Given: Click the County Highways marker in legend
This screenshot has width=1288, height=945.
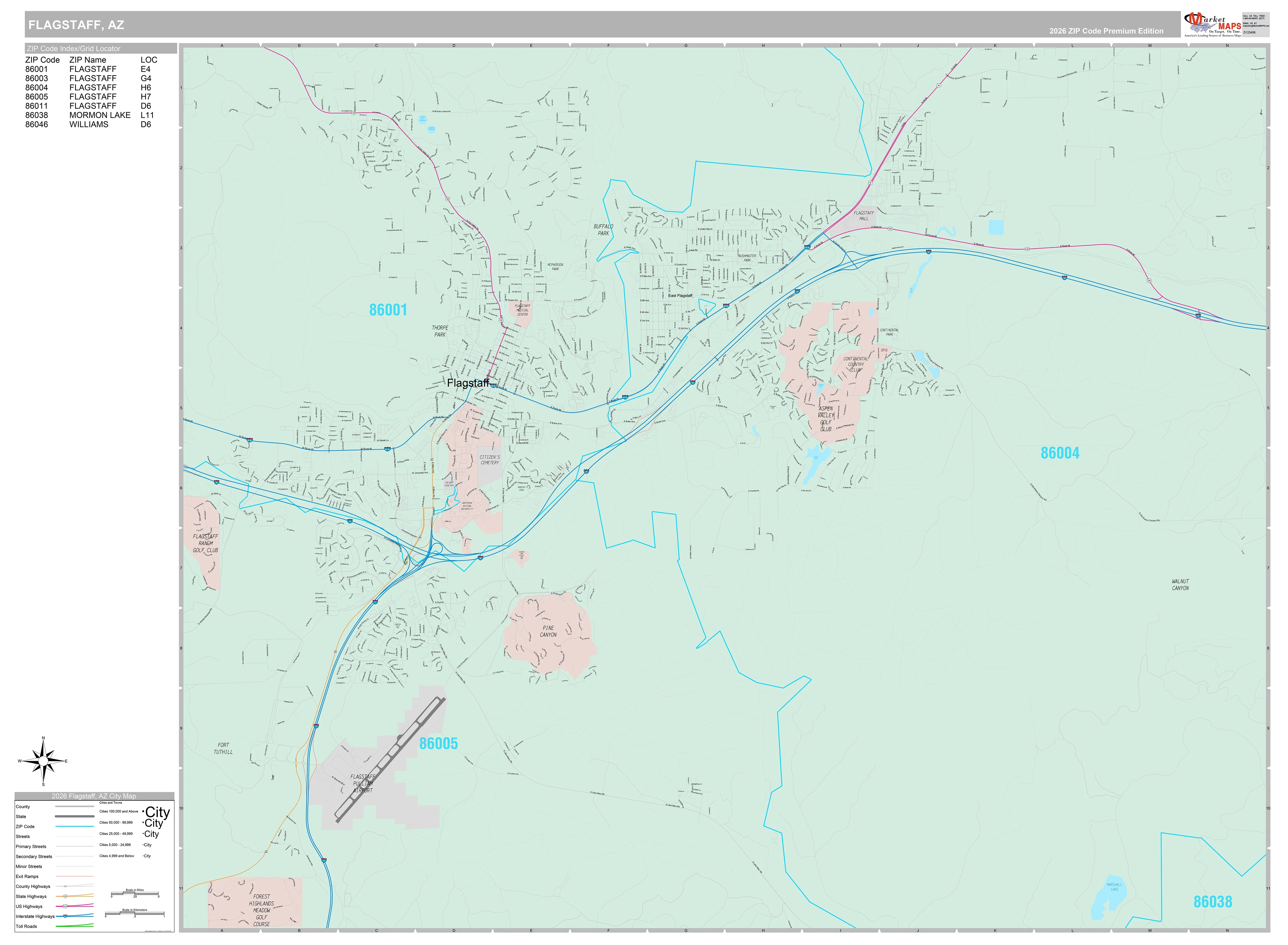Looking at the screenshot, I should coord(65,886).
